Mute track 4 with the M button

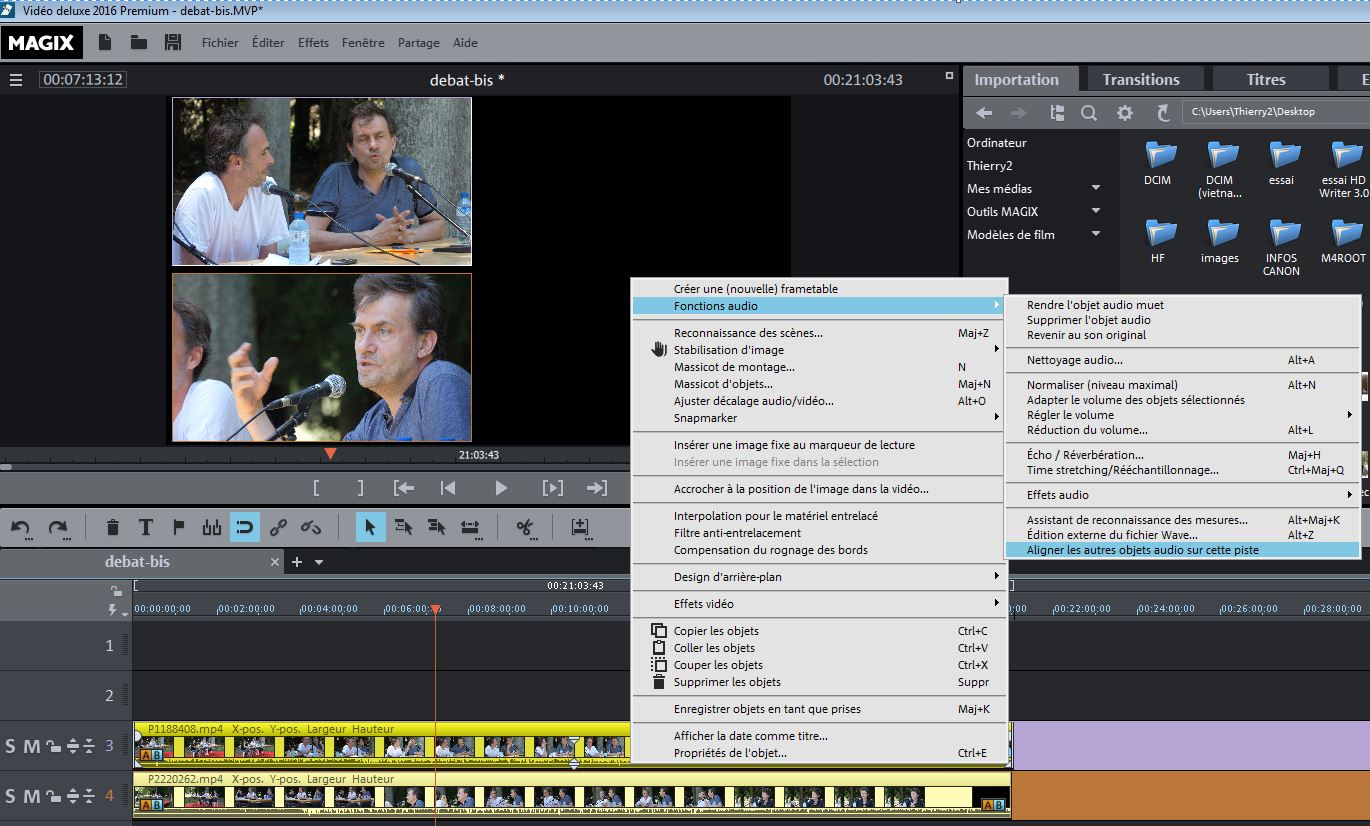[x=31, y=797]
